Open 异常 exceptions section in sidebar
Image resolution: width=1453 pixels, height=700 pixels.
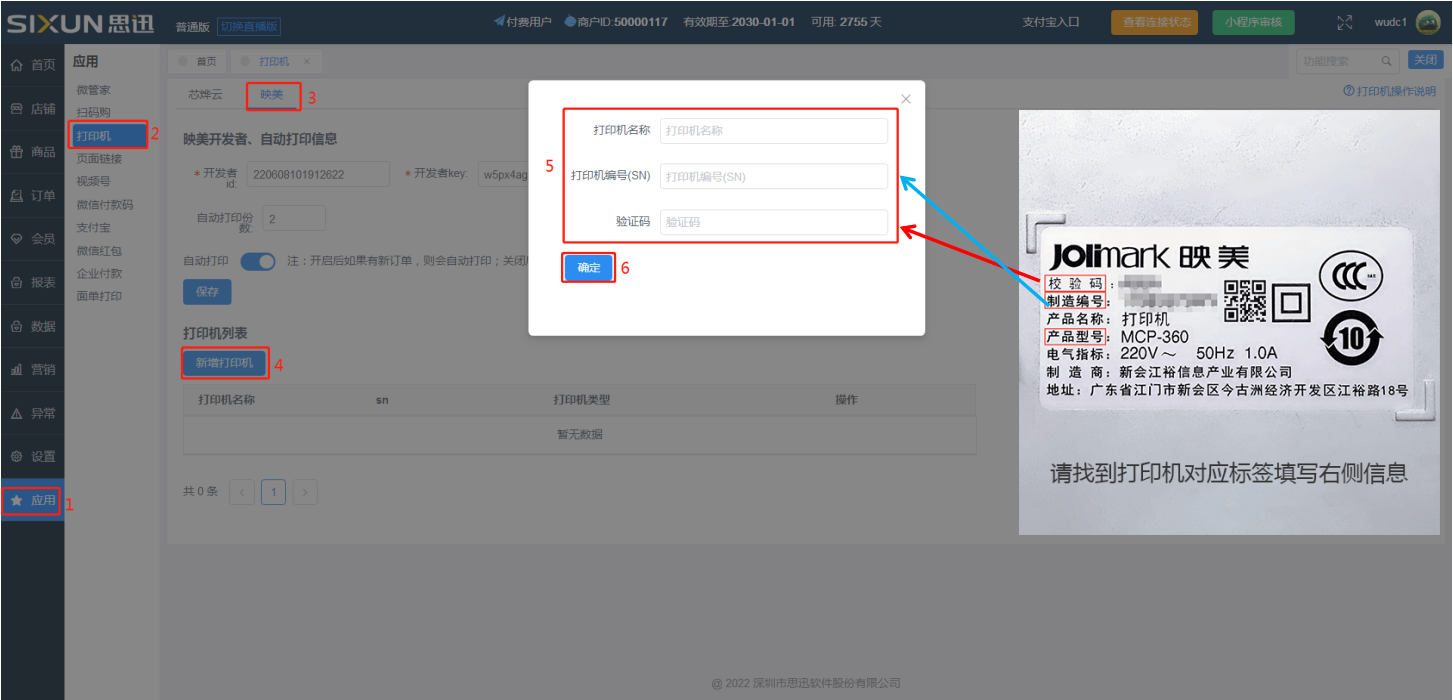coord(32,413)
